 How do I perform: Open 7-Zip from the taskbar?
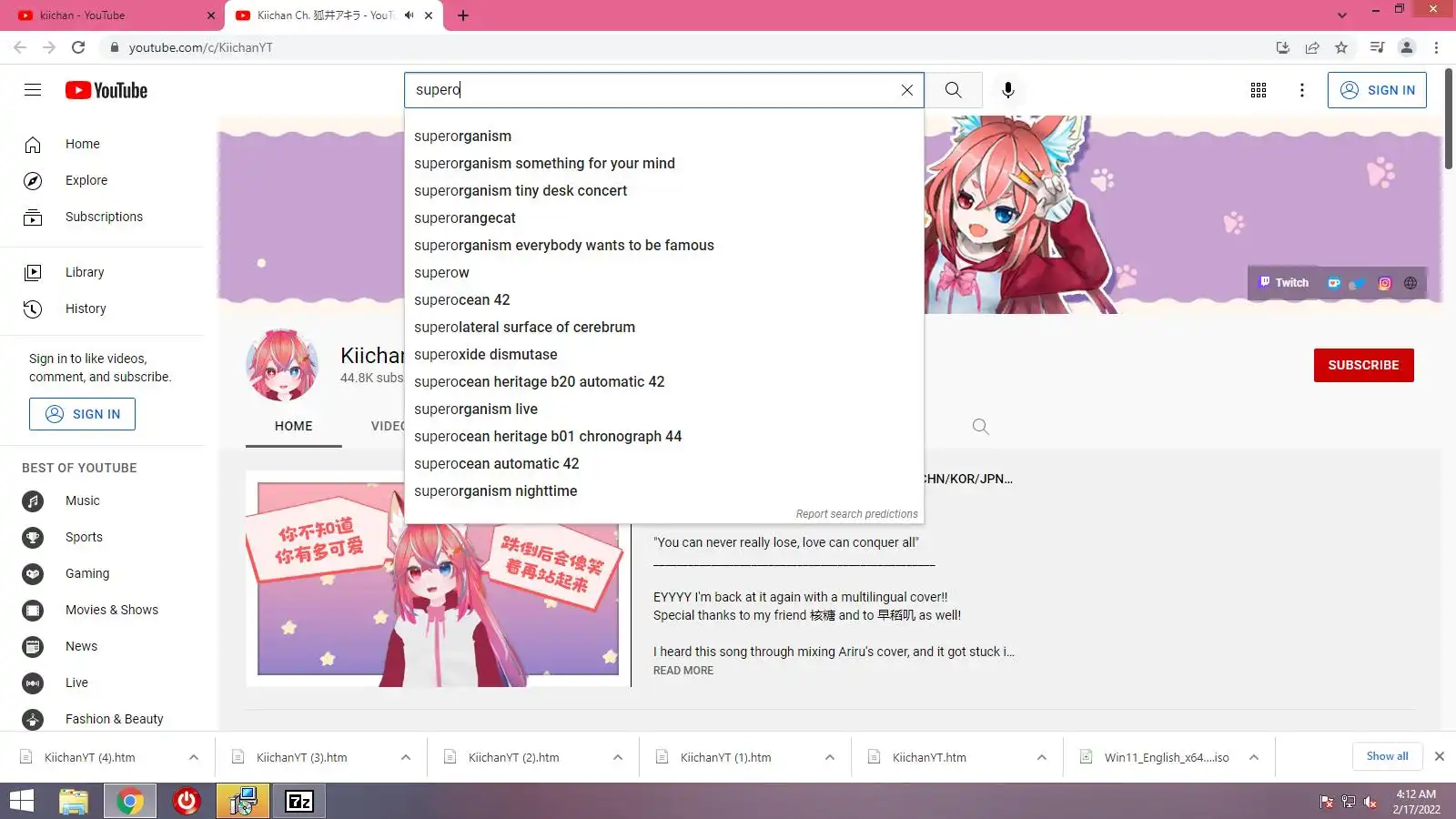(299, 801)
